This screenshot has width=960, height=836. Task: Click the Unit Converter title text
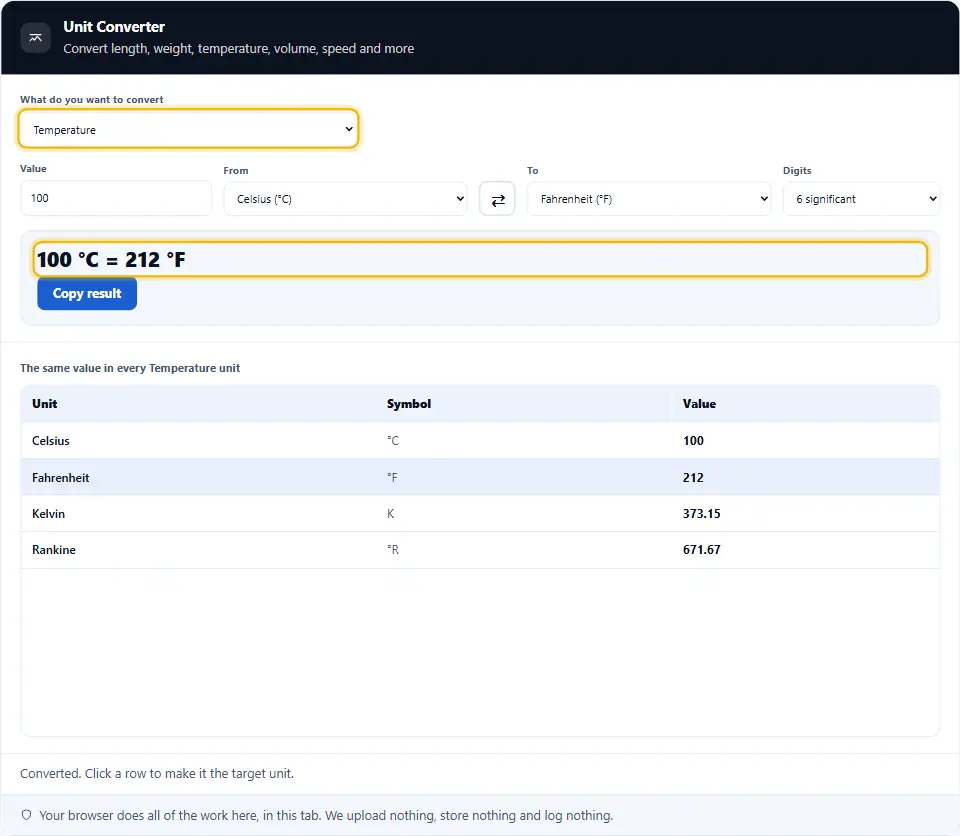[x=114, y=27]
